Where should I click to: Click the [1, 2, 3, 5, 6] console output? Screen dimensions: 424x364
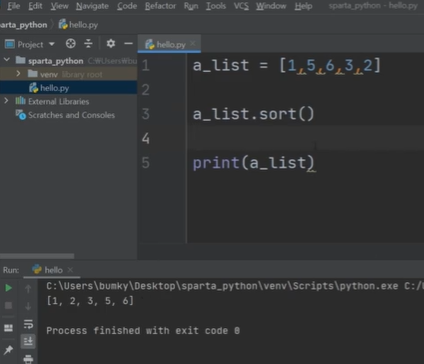pyautogui.click(x=90, y=301)
